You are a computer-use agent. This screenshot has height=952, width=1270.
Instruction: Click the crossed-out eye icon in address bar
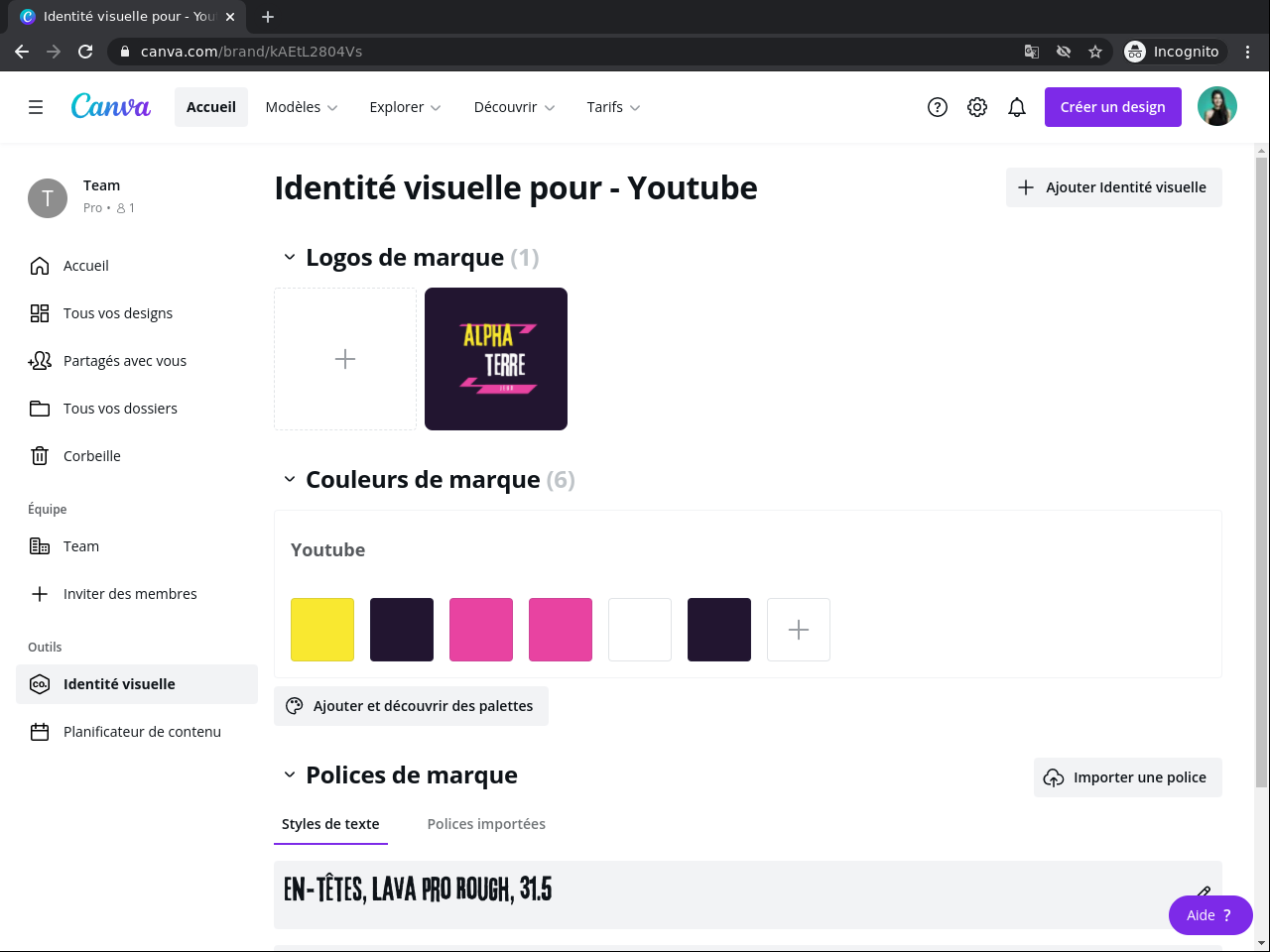(1064, 52)
